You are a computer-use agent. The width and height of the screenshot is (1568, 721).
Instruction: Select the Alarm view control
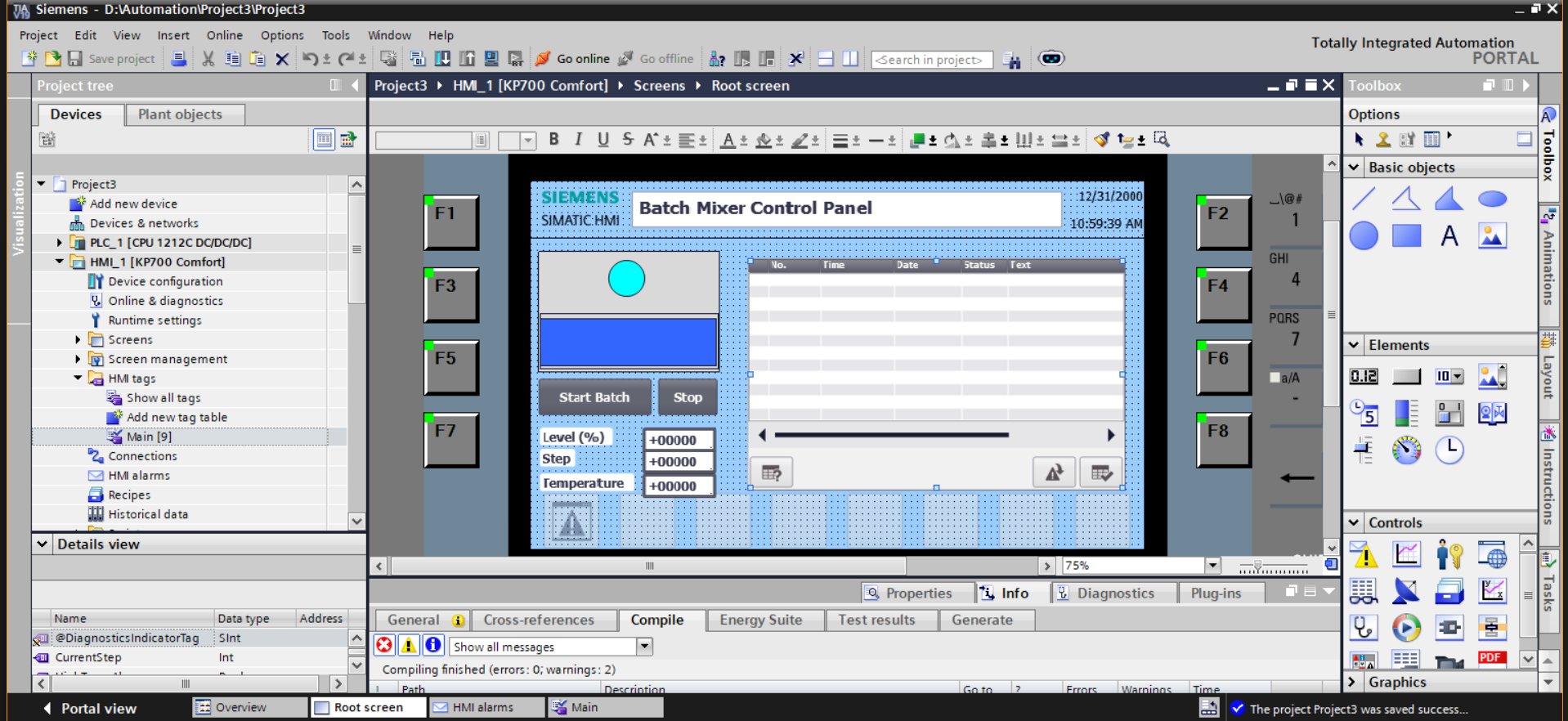click(1364, 555)
